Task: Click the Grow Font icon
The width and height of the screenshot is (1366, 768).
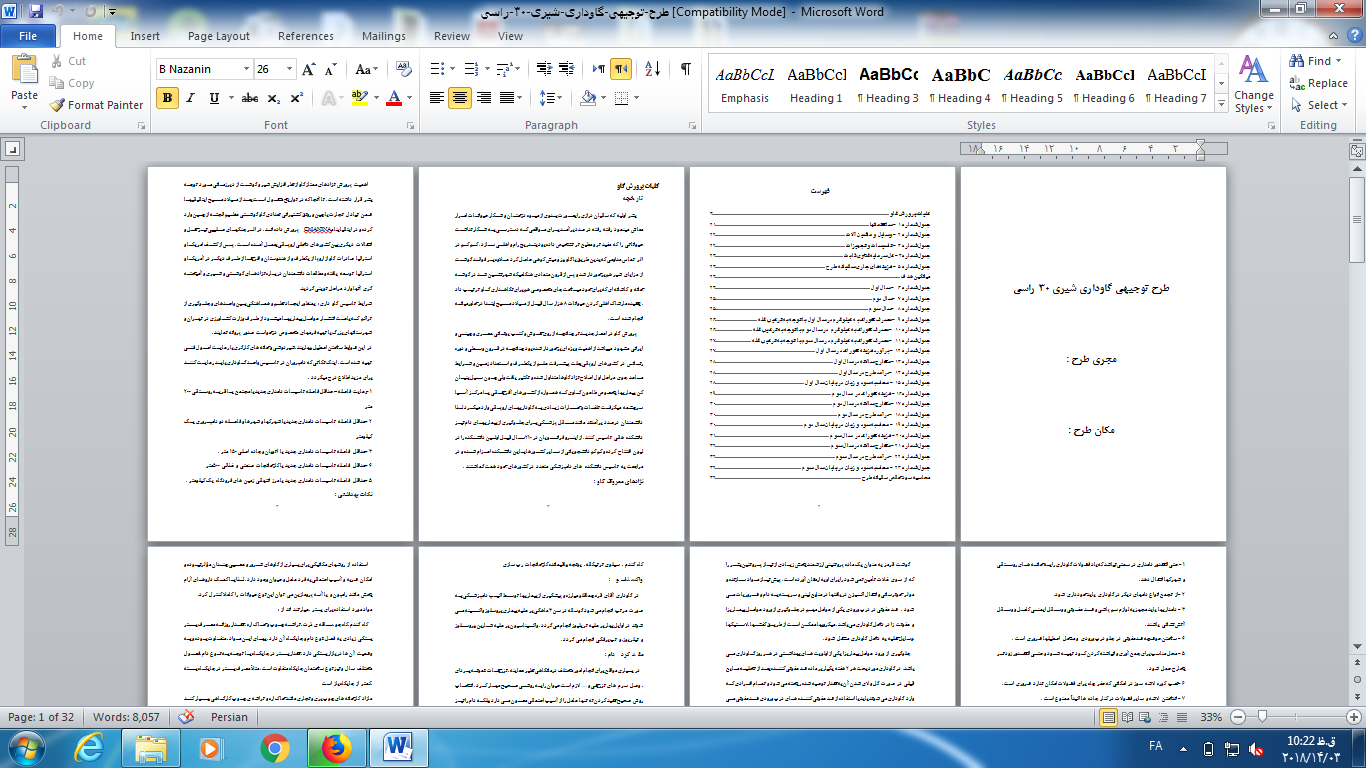Action: click(x=308, y=70)
